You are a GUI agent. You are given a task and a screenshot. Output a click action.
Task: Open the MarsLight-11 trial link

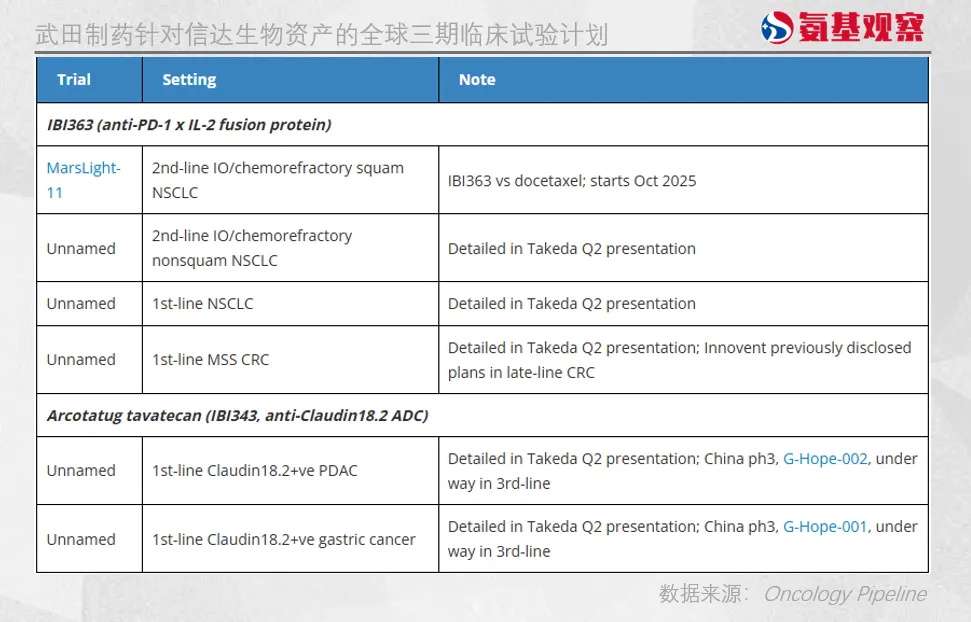click(83, 180)
